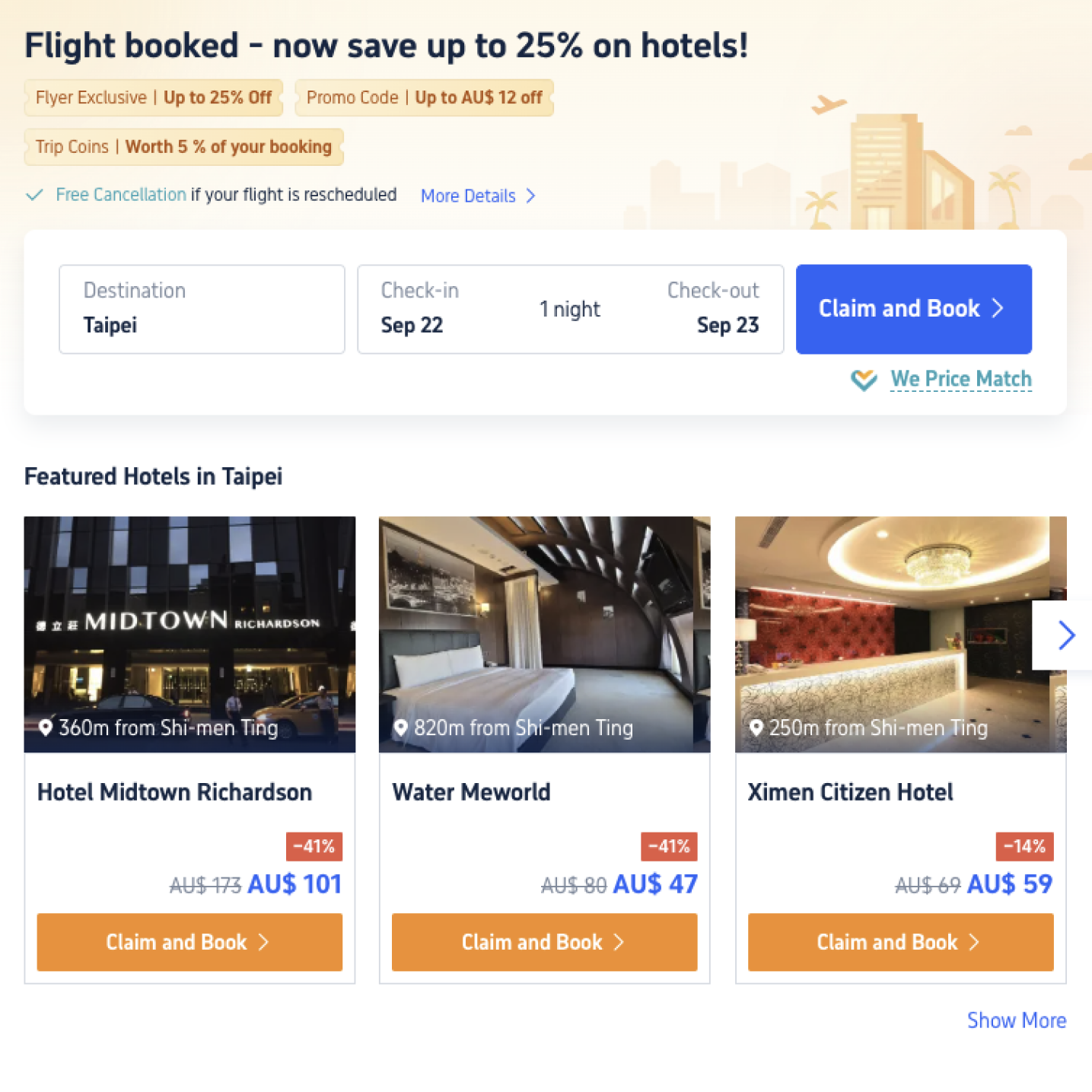The image size is (1092, 1092).
Task: Open the Destination field showing Taipei
Action: coord(202,309)
